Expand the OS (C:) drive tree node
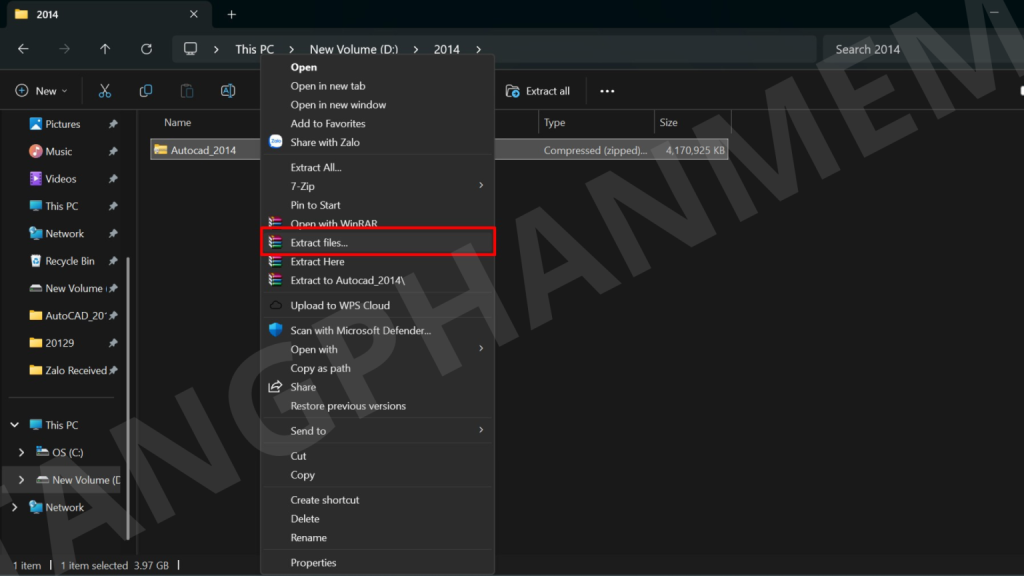 22,453
